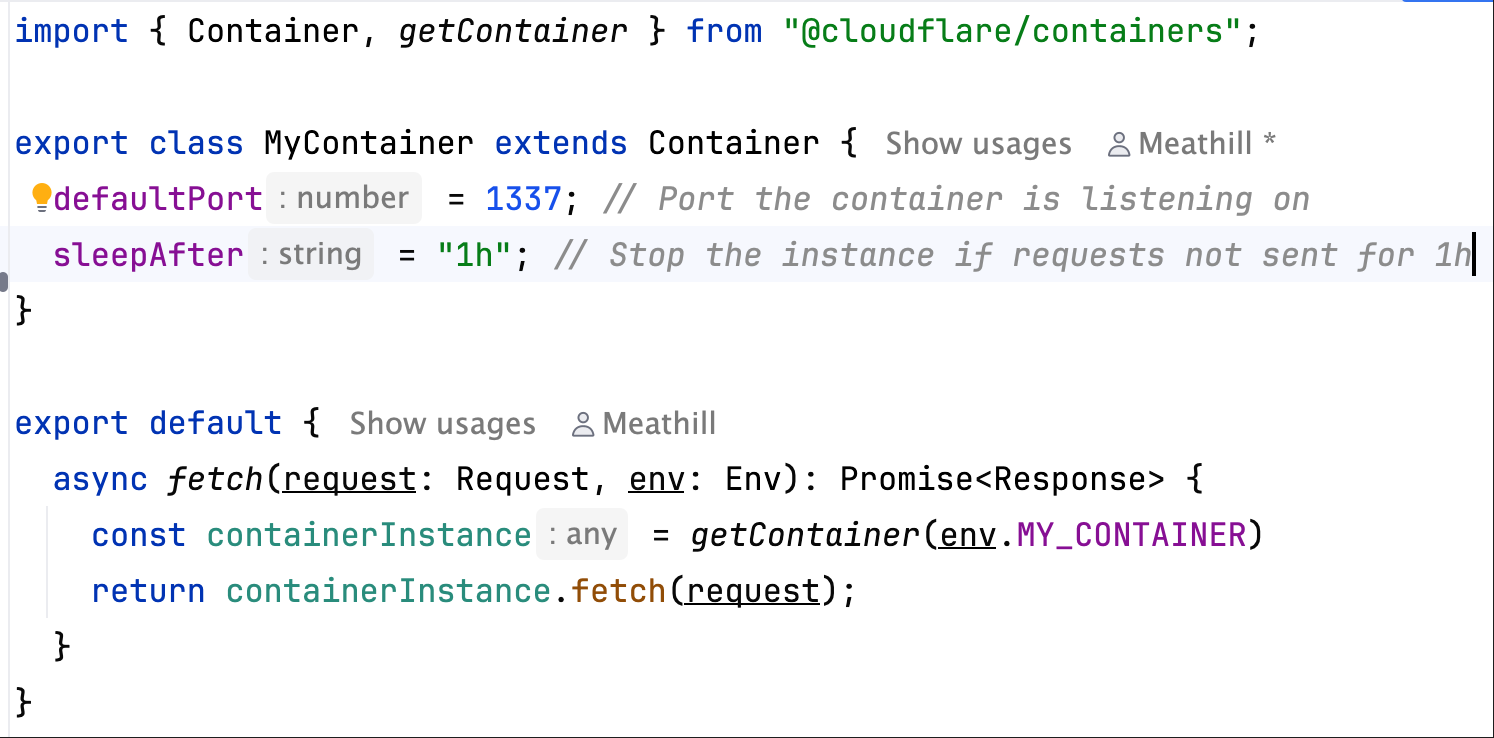
Task: Click the MyContainer class name
Action: click(x=369, y=143)
